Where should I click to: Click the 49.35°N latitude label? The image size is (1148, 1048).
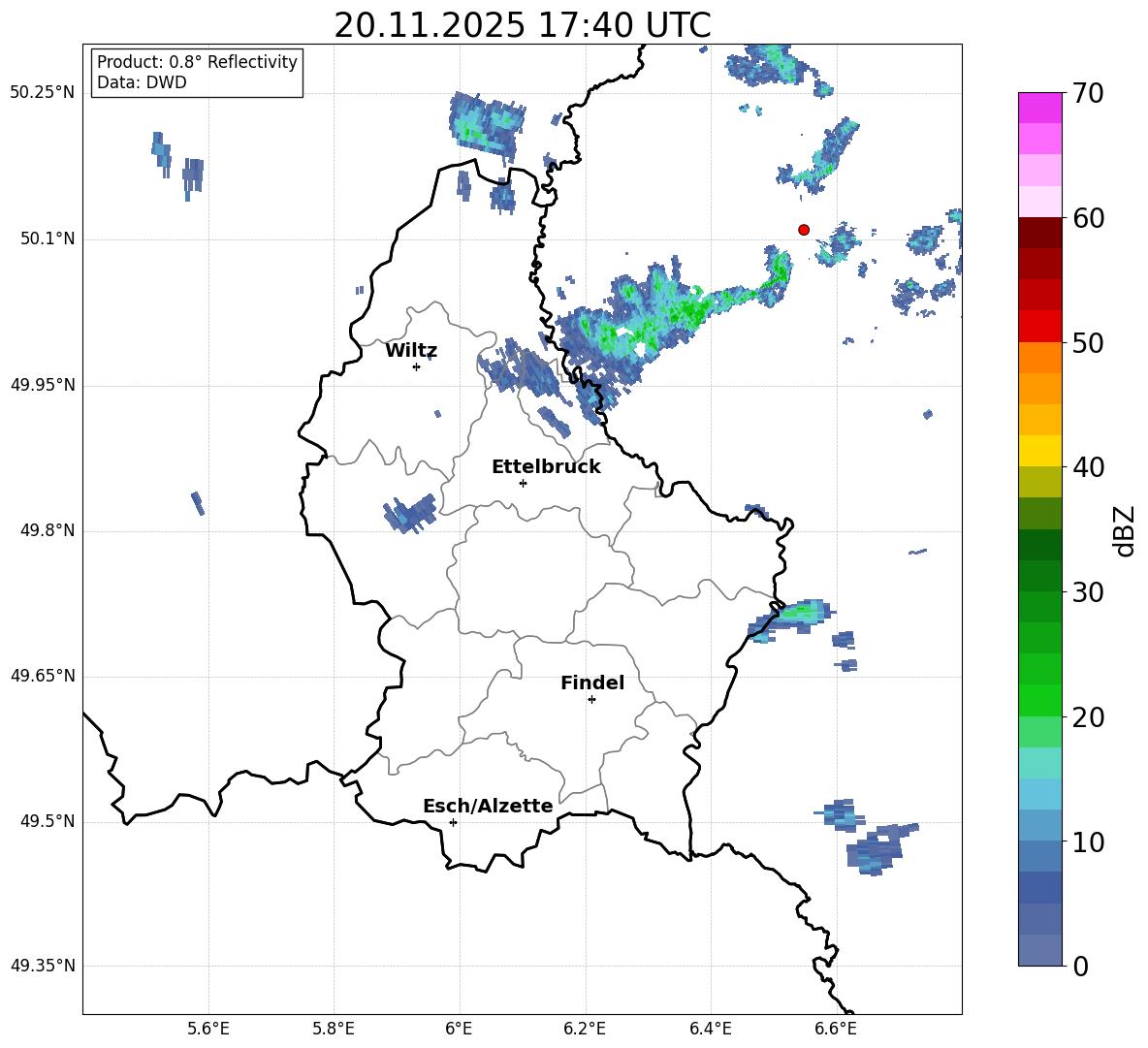point(43,966)
